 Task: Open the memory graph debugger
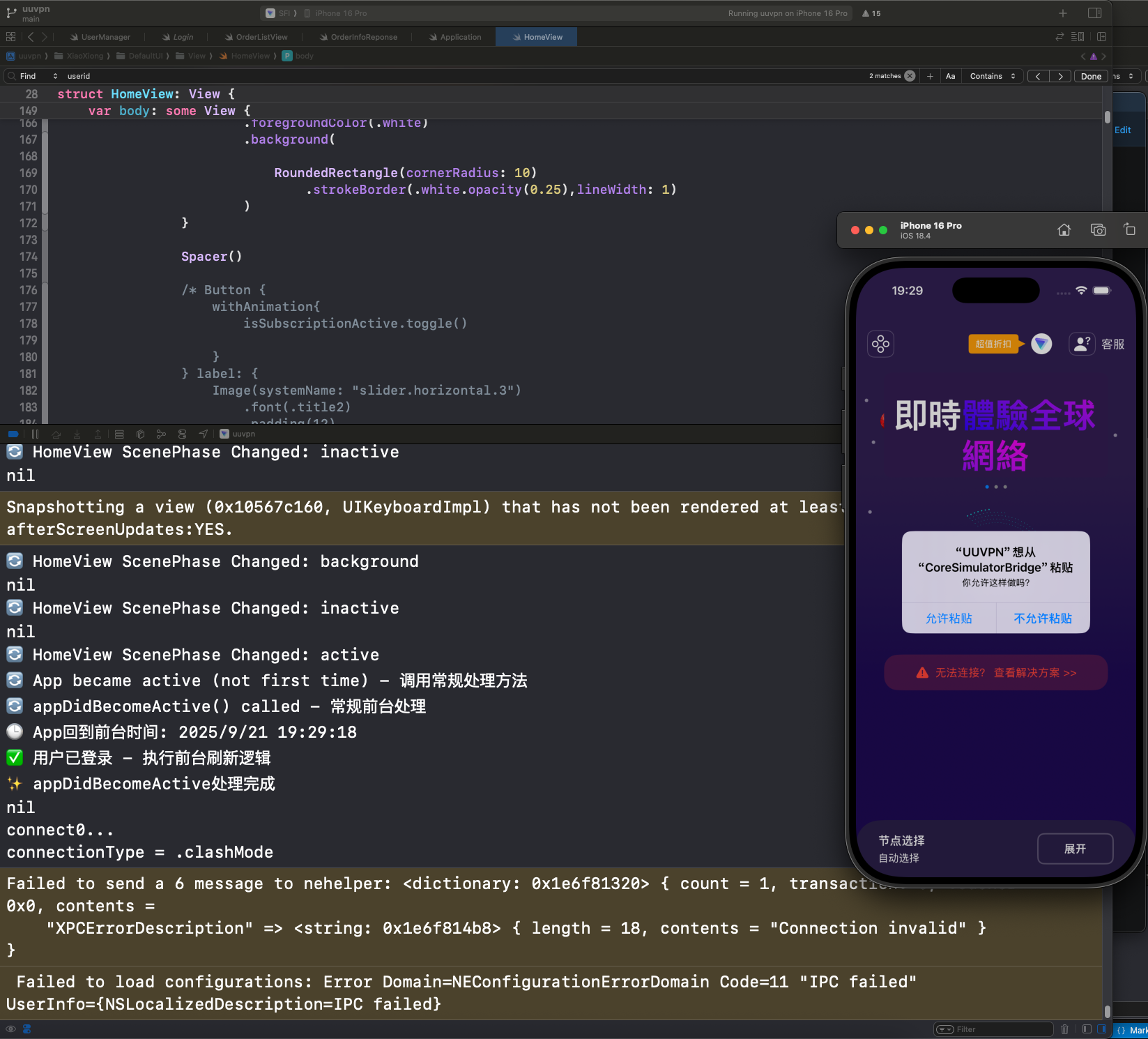coord(161,434)
